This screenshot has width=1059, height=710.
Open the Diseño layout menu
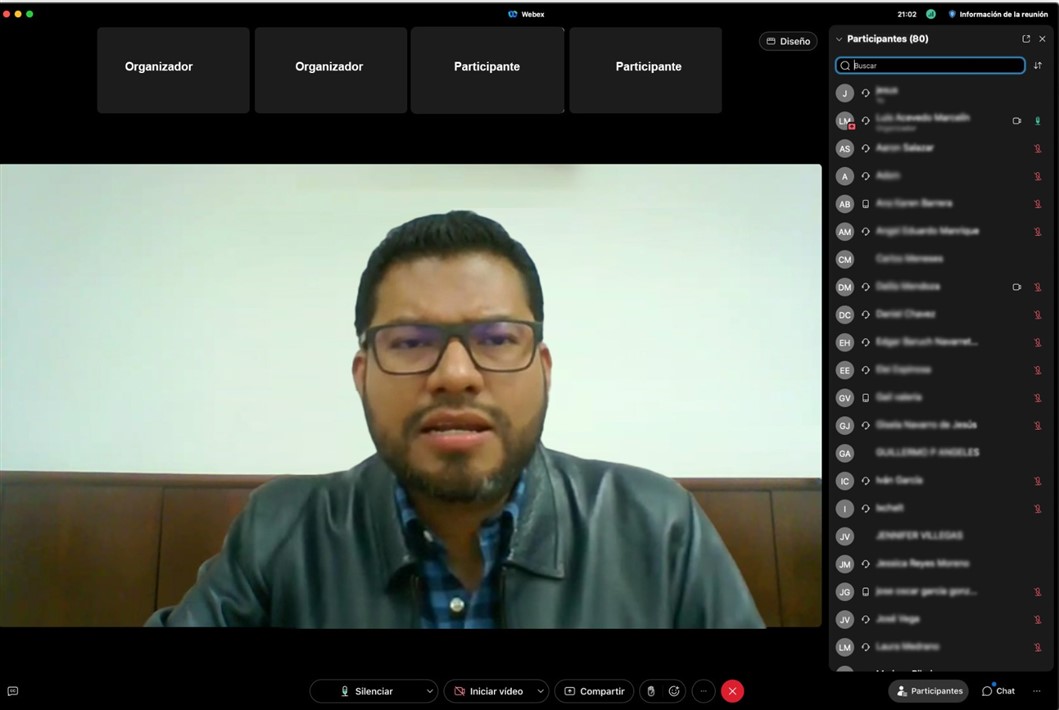click(x=788, y=41)
